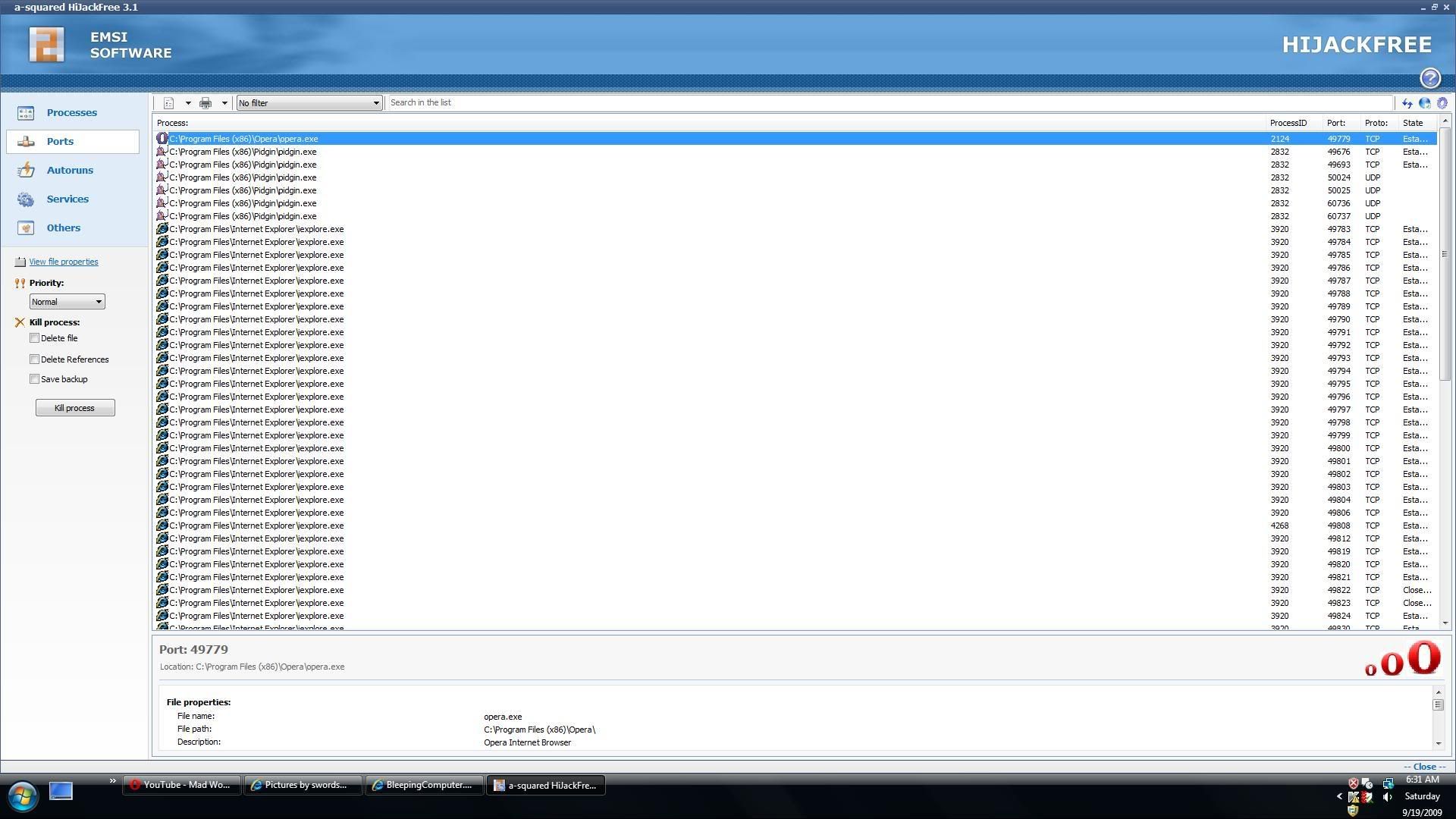Click the EMSI Software logo
This screenshot has height=819, width=1456.
(47, 45)
